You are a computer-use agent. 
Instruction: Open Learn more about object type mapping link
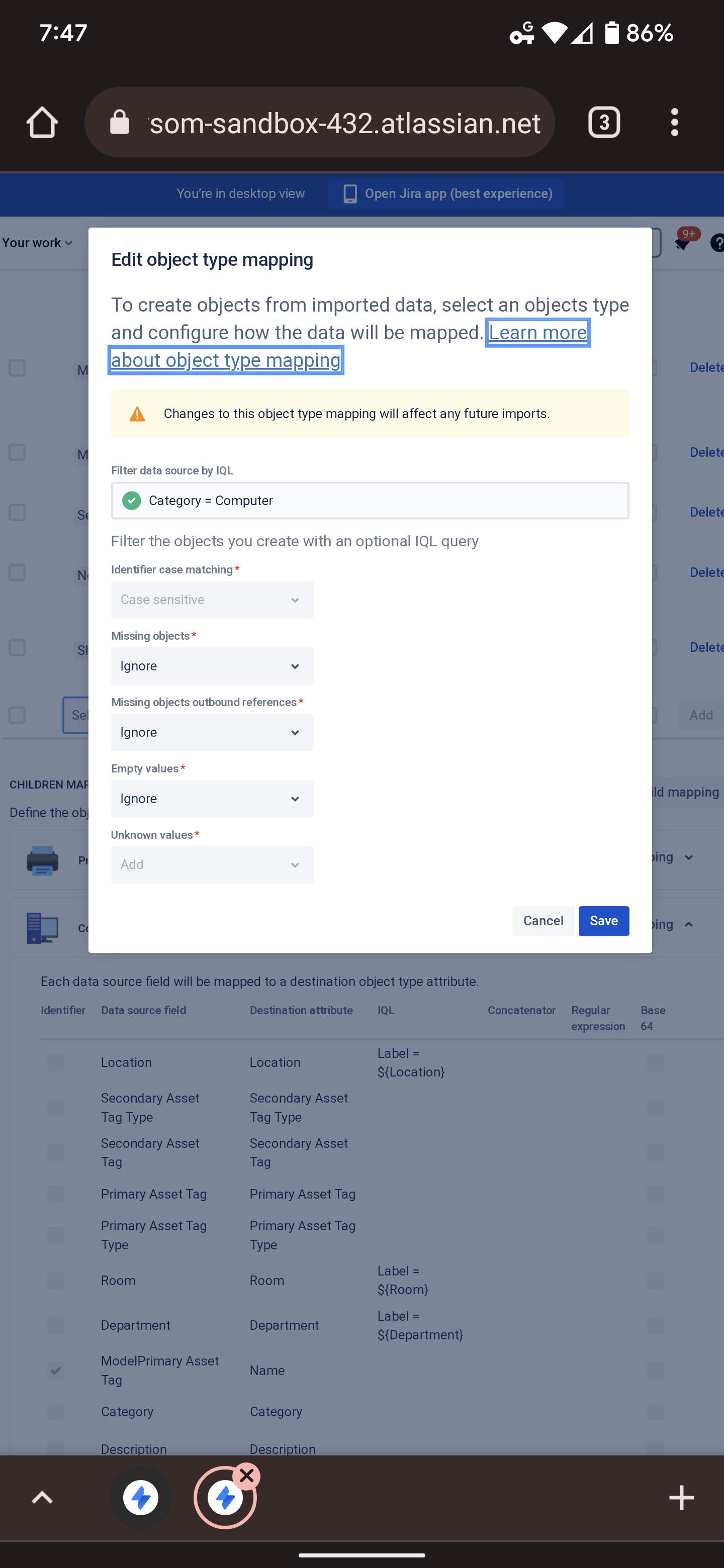coord(348,346)
